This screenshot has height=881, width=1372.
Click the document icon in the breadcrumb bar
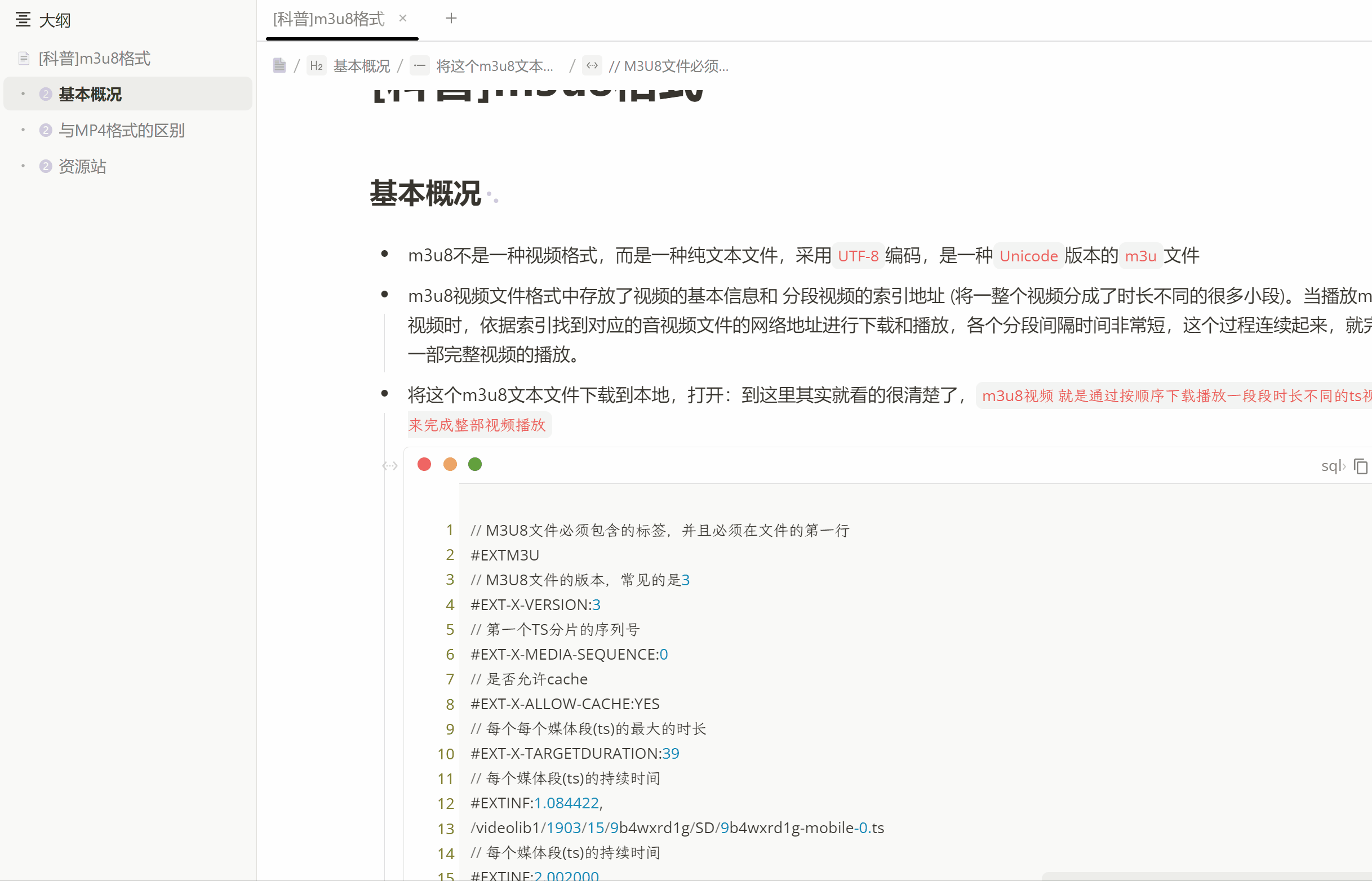pyautogui.click(x=279, y=65)
